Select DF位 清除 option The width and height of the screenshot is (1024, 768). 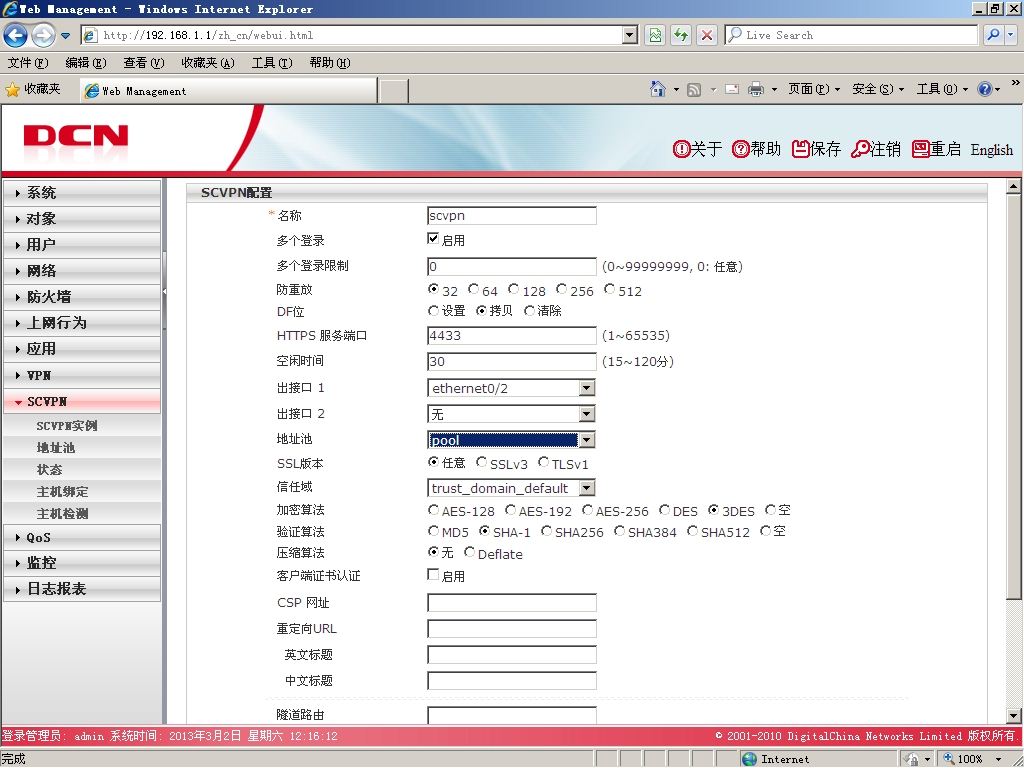point(530,311)
